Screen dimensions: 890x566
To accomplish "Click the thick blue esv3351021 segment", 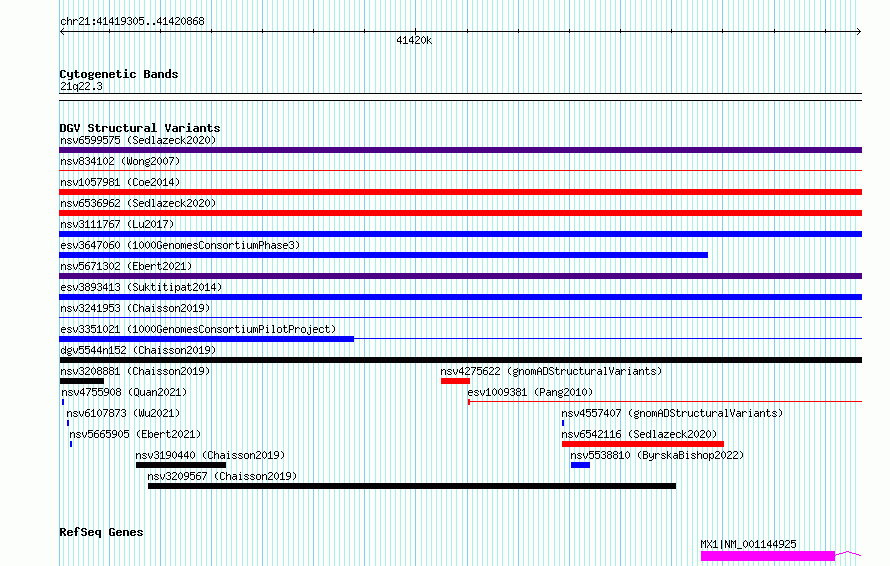I will tap(207, 339).
